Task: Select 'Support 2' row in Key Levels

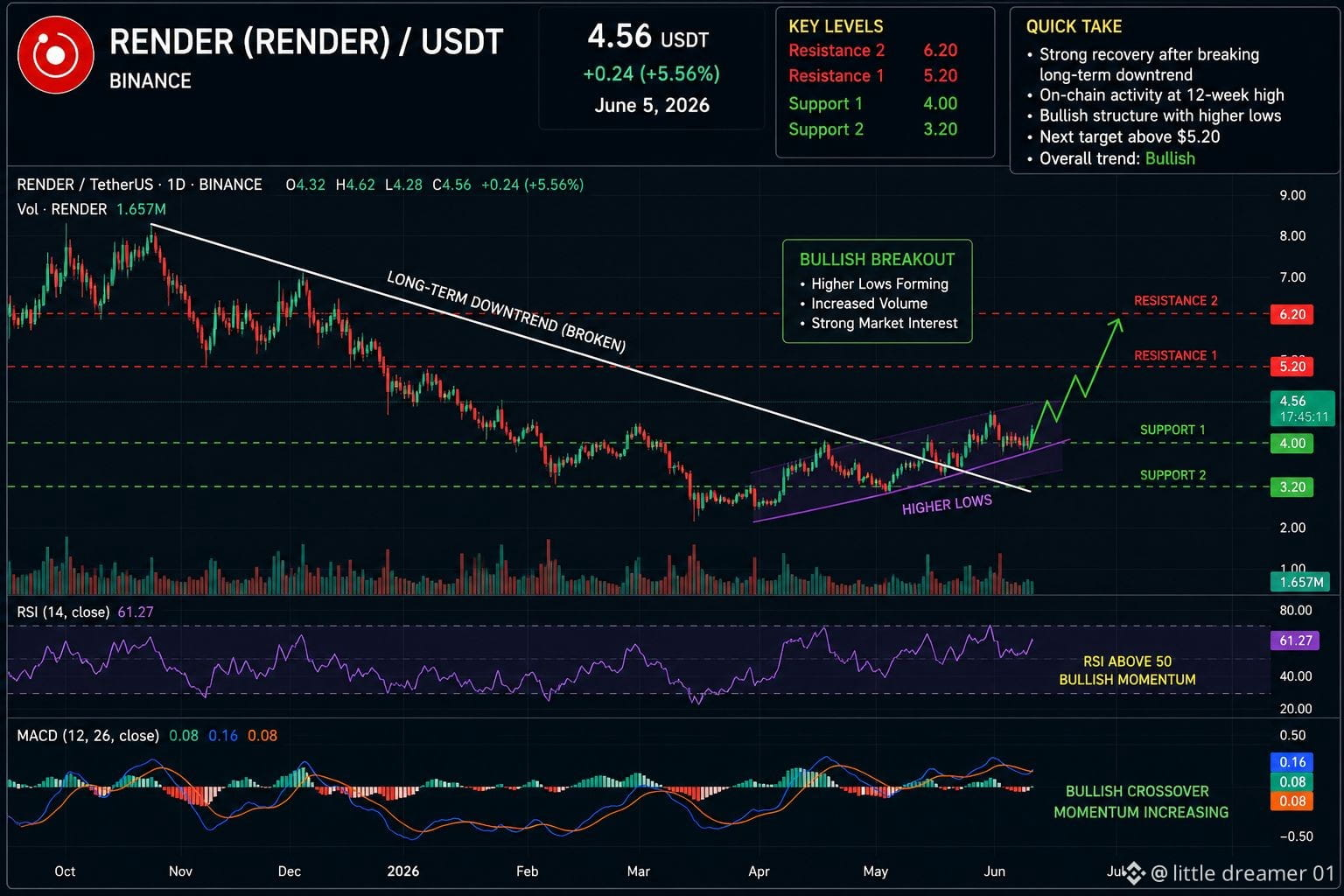Action: tap(872, 129)
